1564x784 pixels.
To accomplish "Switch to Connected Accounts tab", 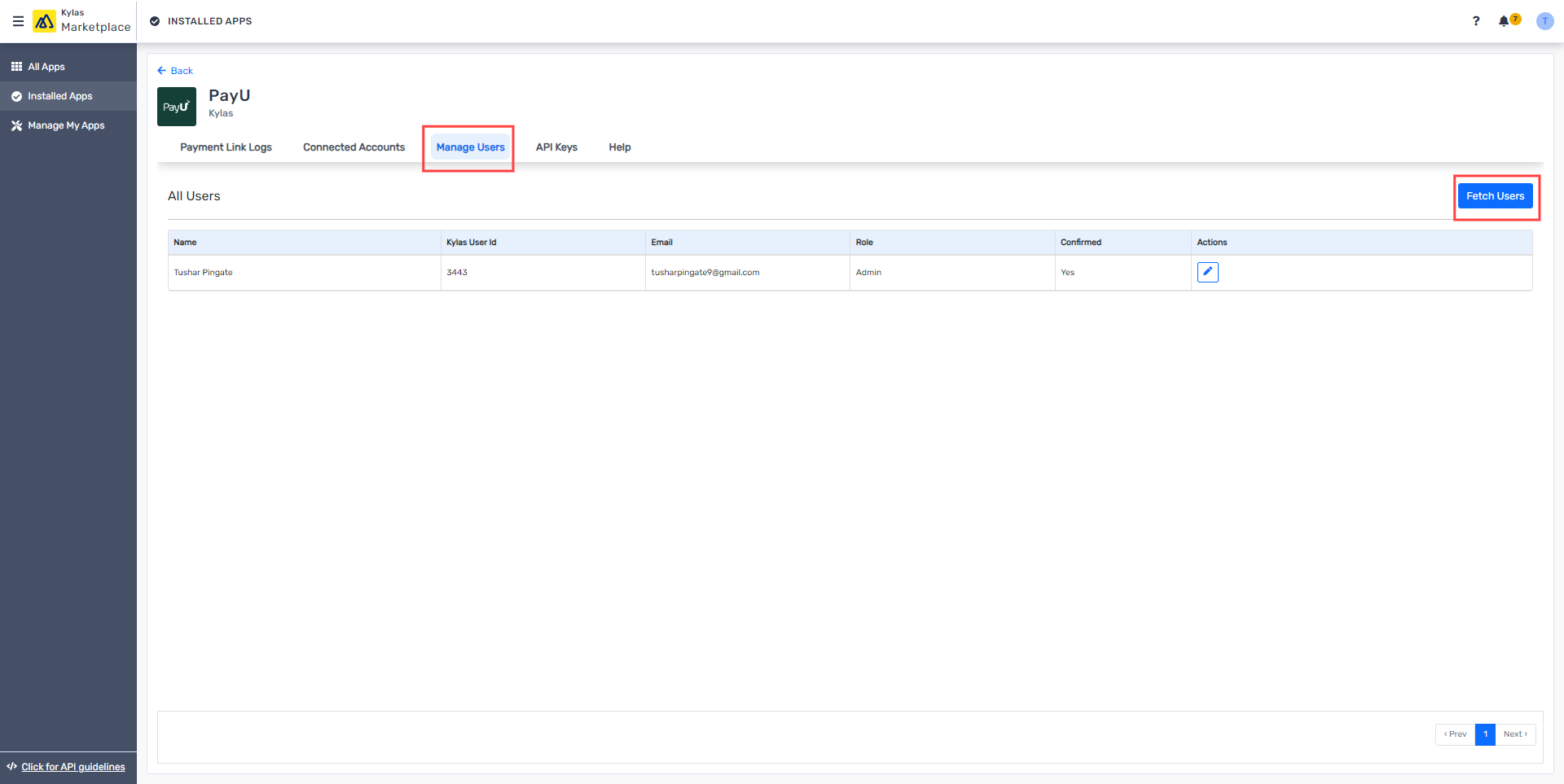I will 354,147.
